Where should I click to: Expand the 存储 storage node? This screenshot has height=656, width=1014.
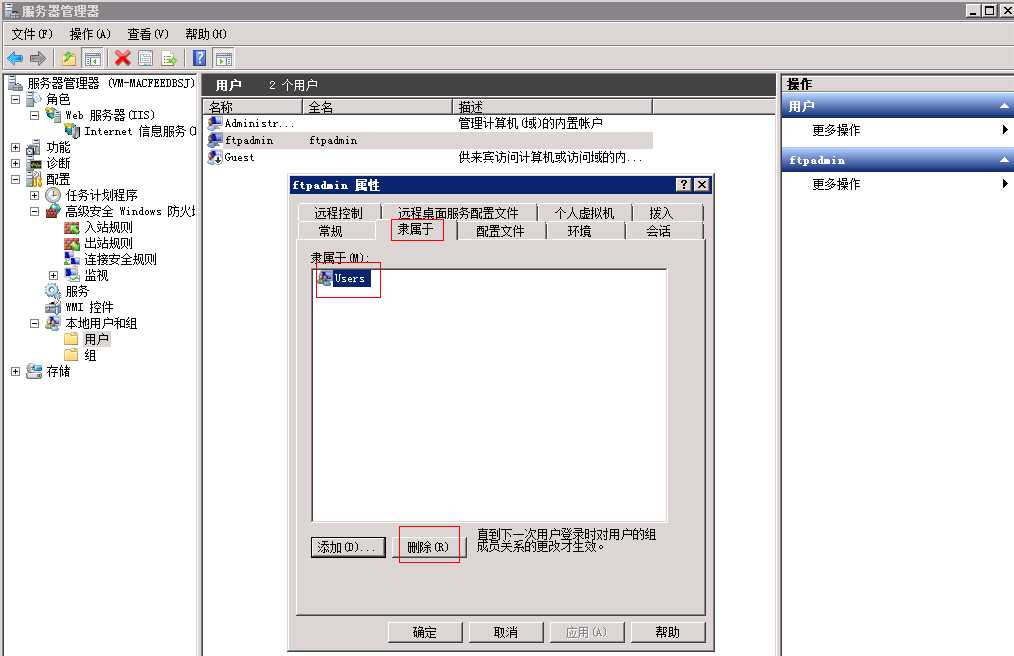coord(16,371)
